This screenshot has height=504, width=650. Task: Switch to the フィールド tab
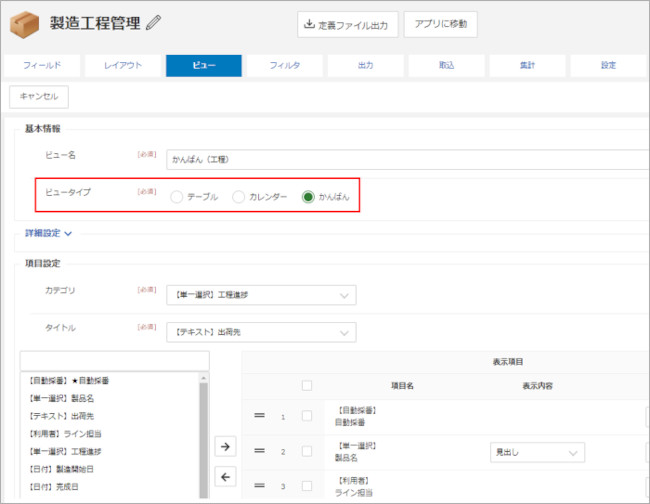(x=42, y=65)
